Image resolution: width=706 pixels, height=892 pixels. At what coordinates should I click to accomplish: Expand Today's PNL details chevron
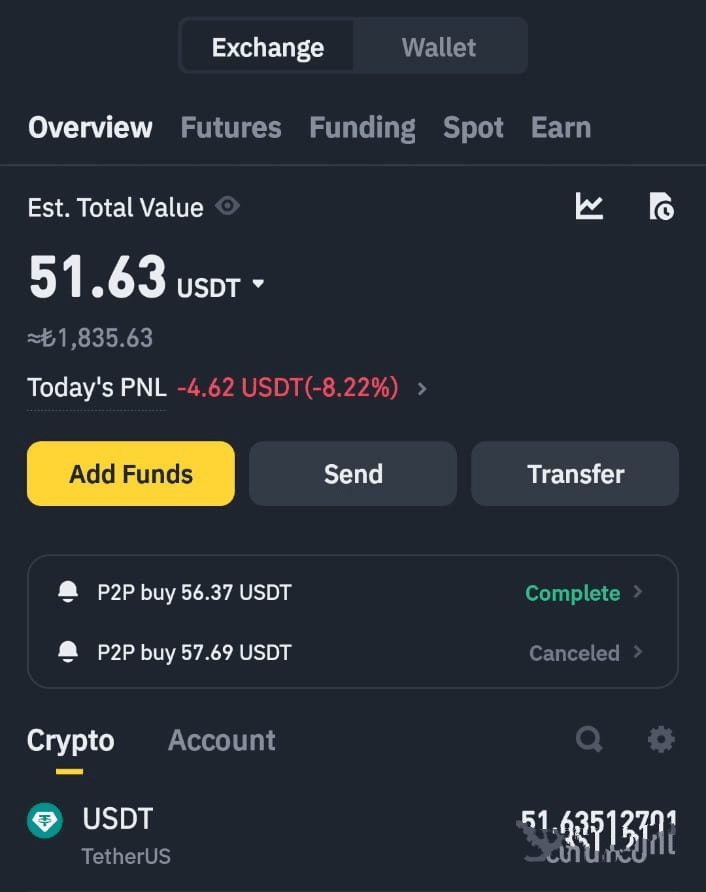click(422, 388)
